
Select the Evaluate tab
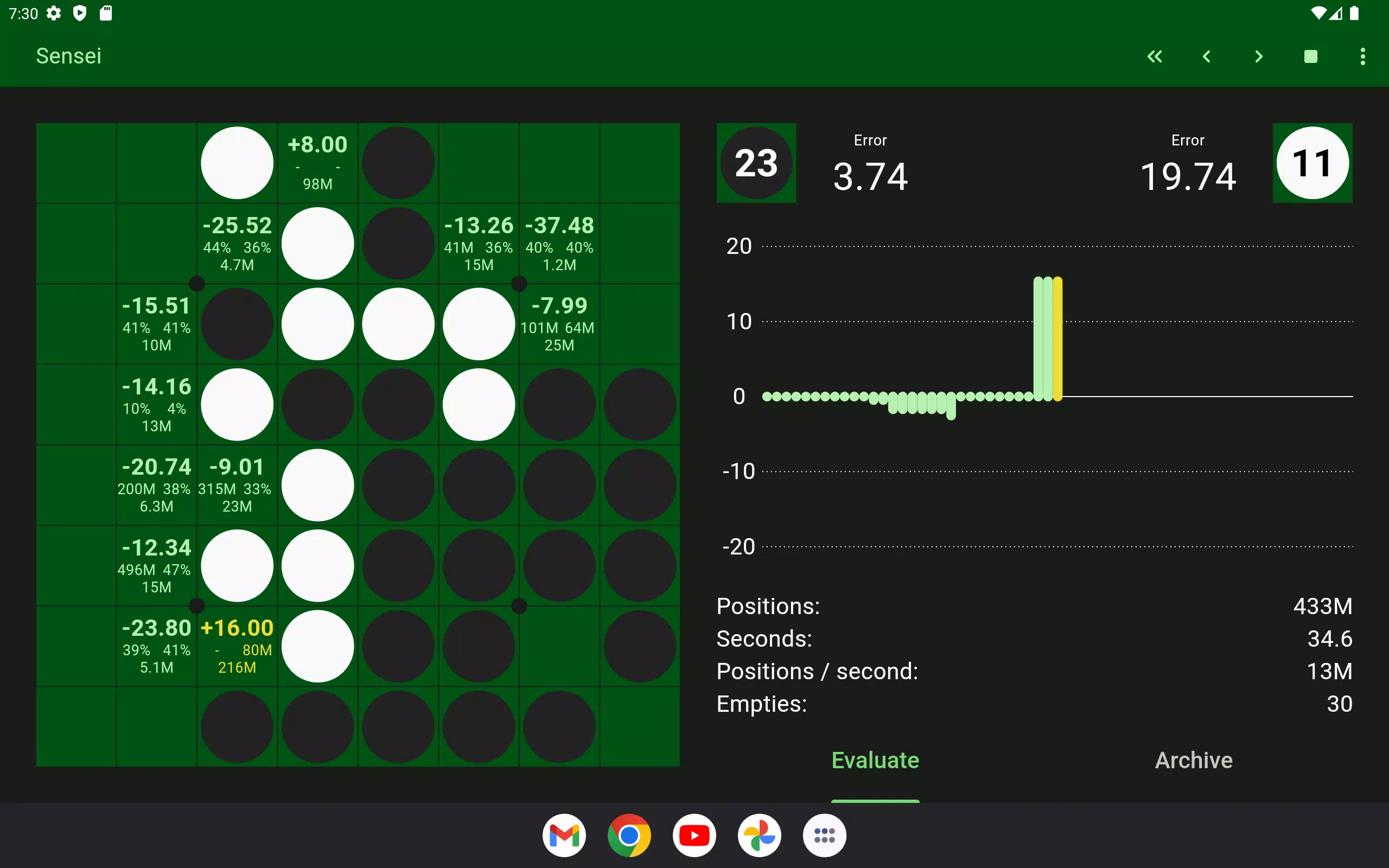[x=875, y=760]
